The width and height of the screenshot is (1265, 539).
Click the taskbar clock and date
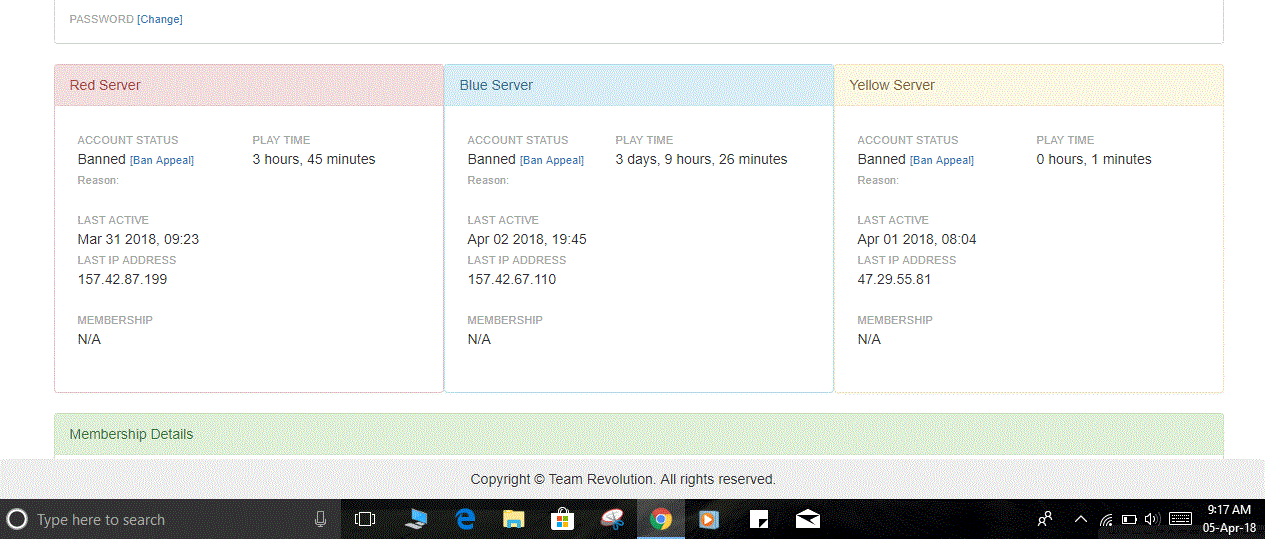point(1229,519)
